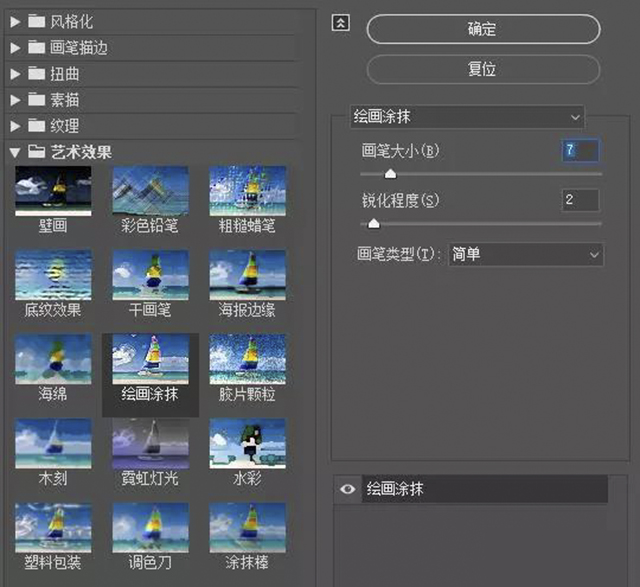Click the 纹理 folder icon
Screen dimensions: 640x587
(36, 126)
